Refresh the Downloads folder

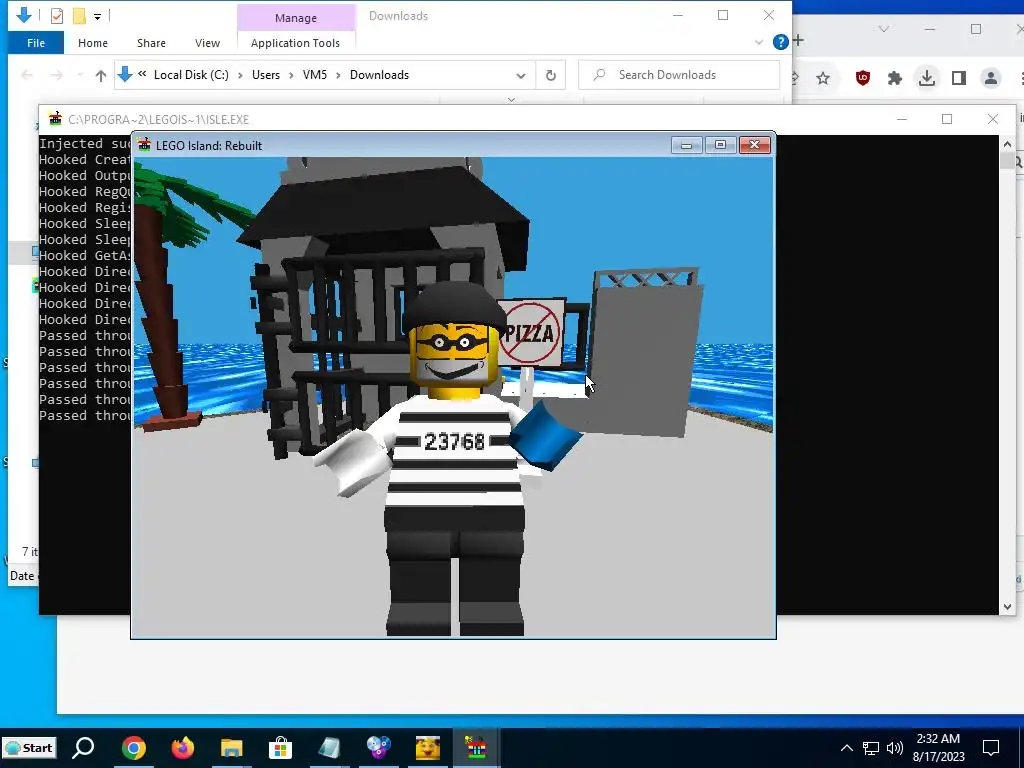coord(551,75)
